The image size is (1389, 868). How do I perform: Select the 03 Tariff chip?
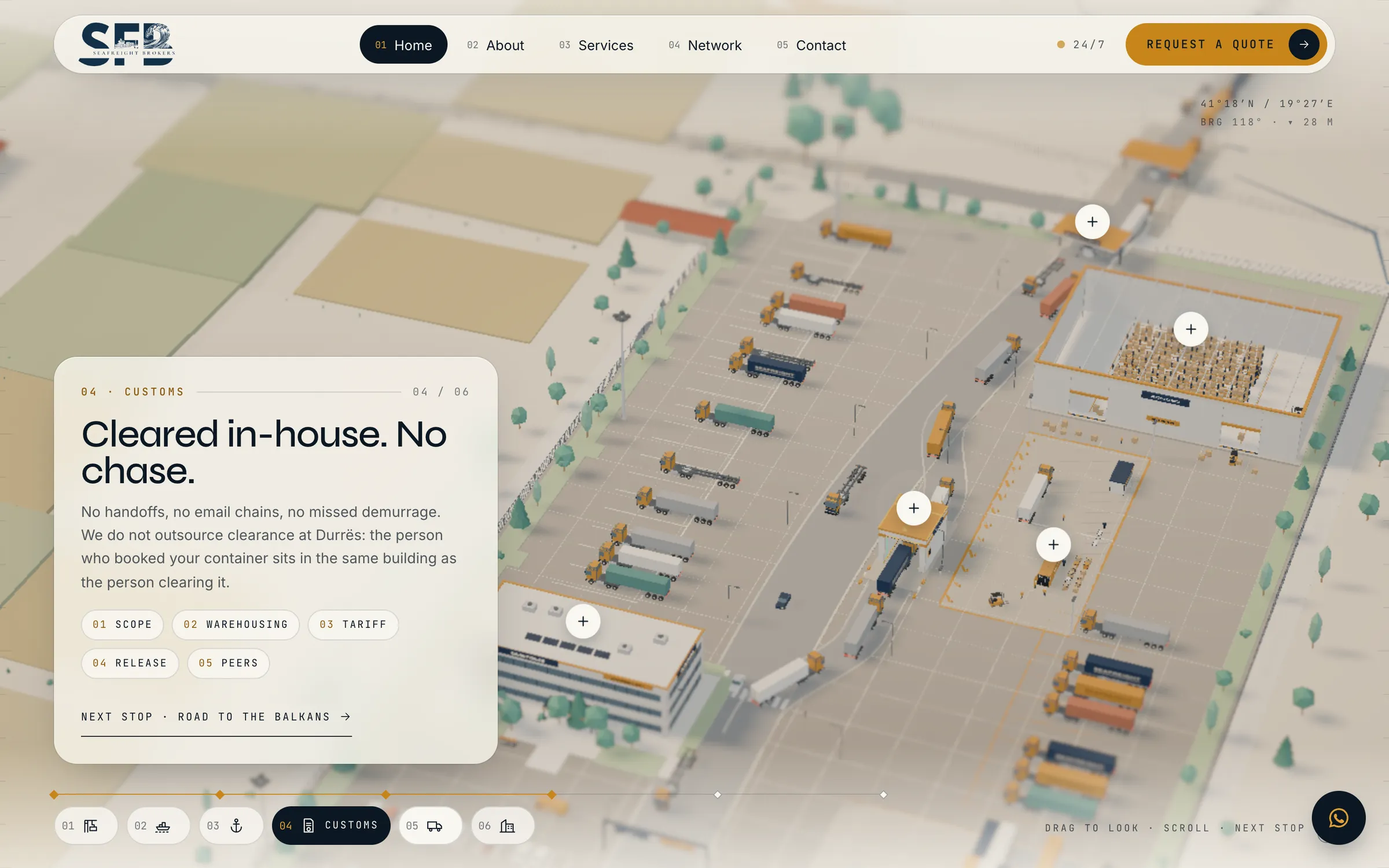pos(353,625)
